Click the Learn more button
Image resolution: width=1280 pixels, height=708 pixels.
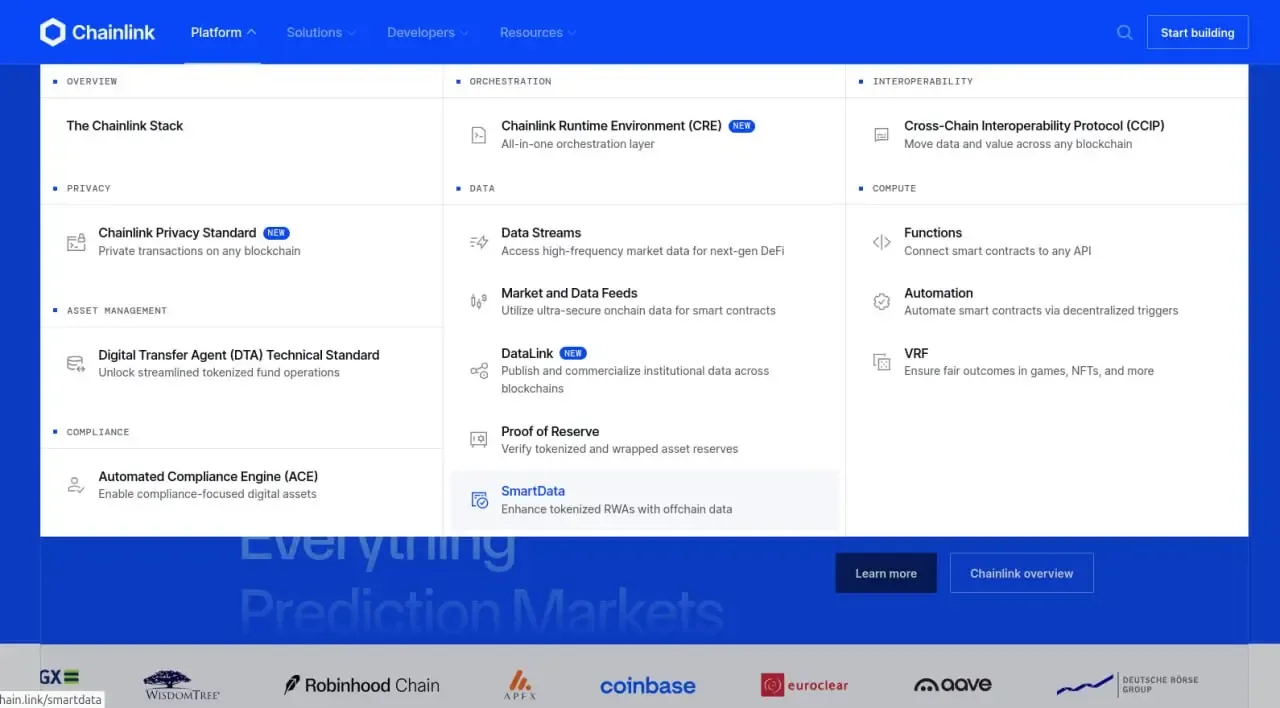886,573
